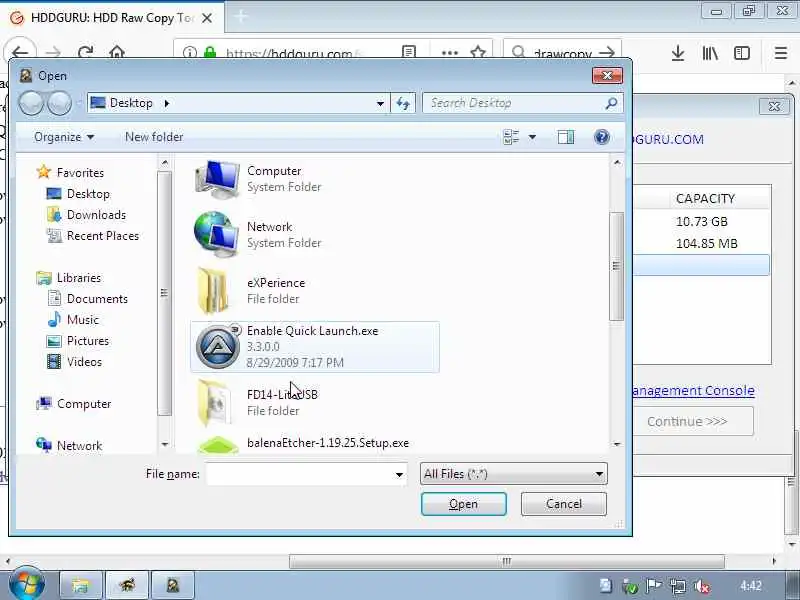Open the browser Downloads arrow
This screenshot has height=600, width=800.
point(678,53)
